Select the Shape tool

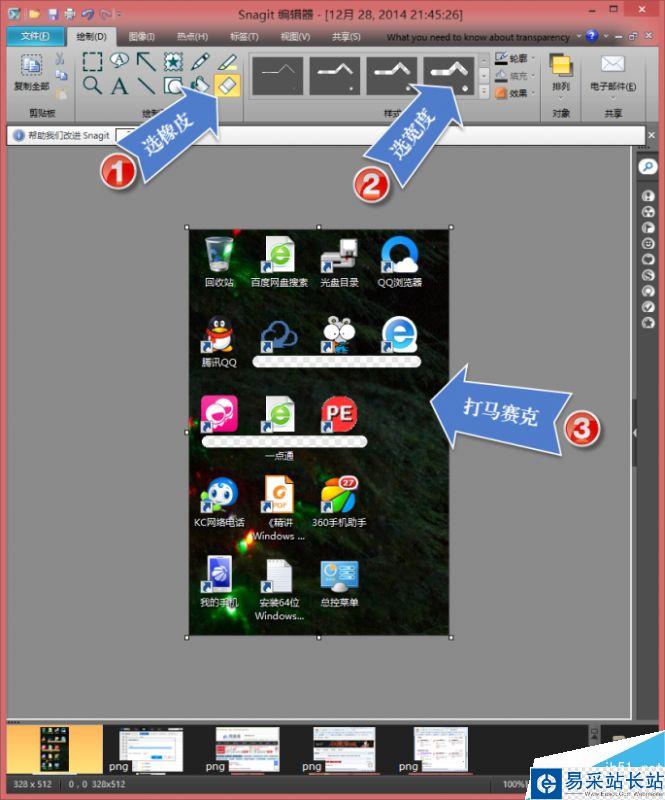click(174, 85)
